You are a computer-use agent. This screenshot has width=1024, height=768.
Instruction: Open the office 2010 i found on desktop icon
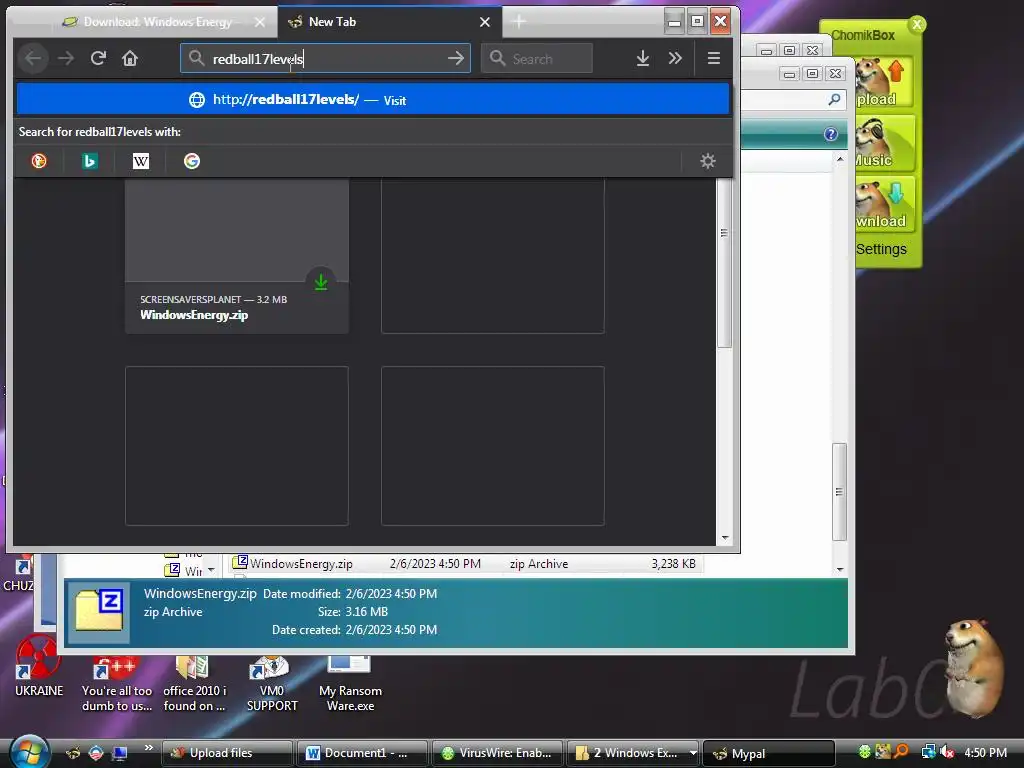194,684
